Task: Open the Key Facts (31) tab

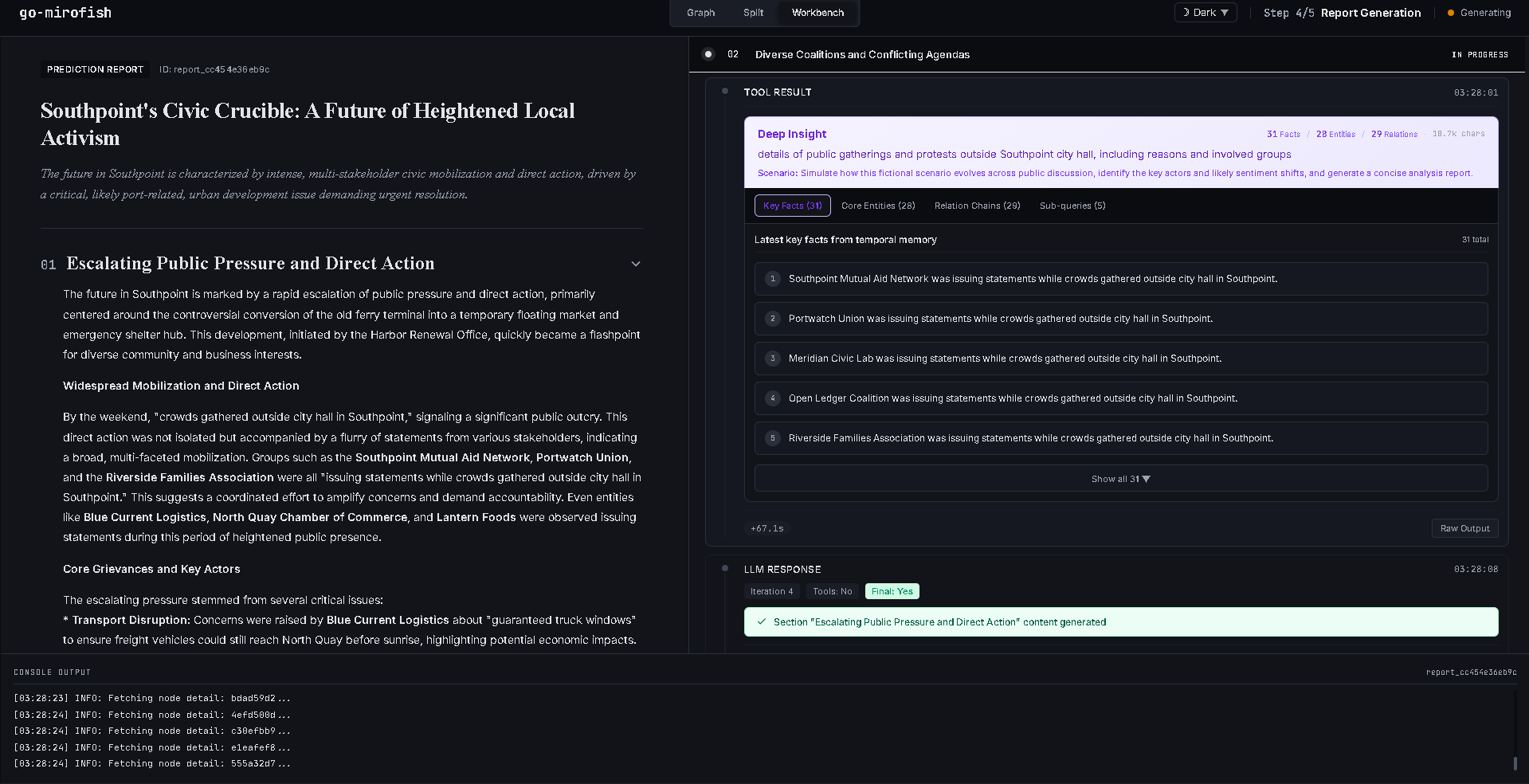Action: (792, 206)
